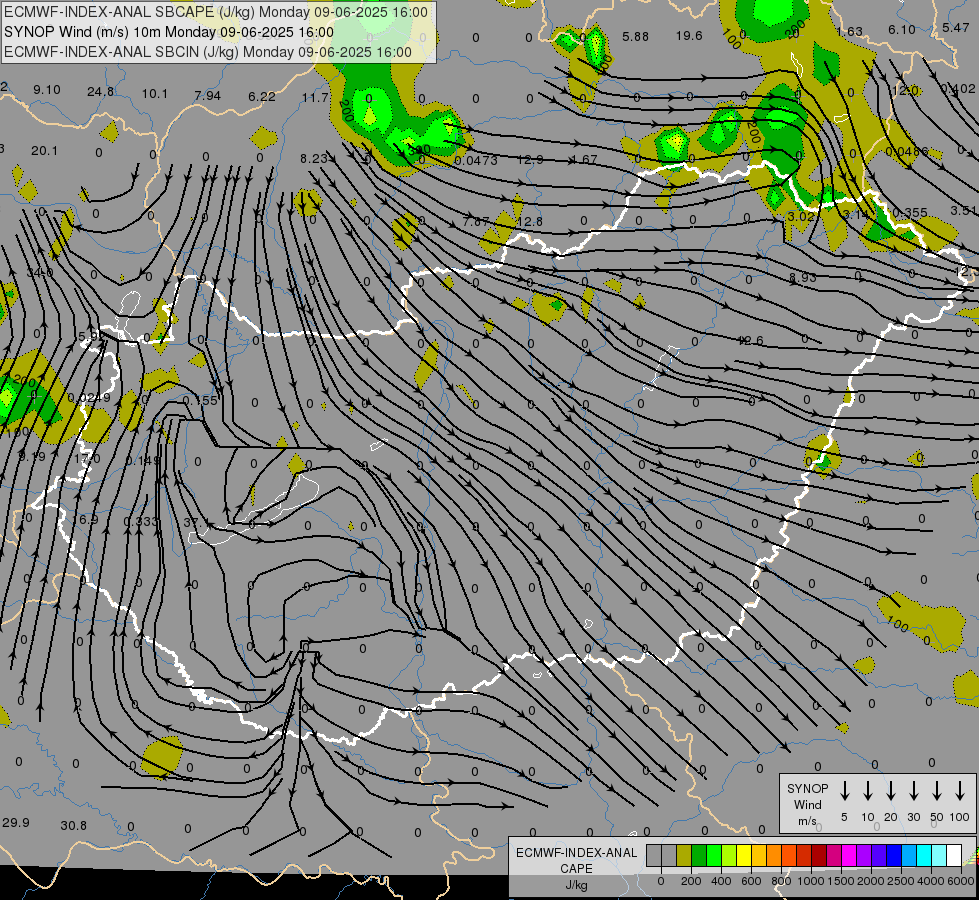Pick the dark red swatch above the 1000 label

(819, 855)
